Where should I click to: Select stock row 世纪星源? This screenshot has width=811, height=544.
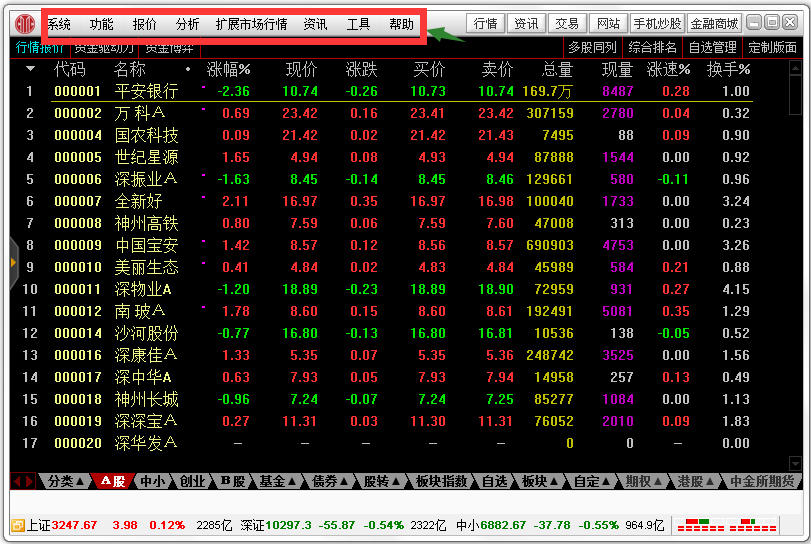[401, 157]
